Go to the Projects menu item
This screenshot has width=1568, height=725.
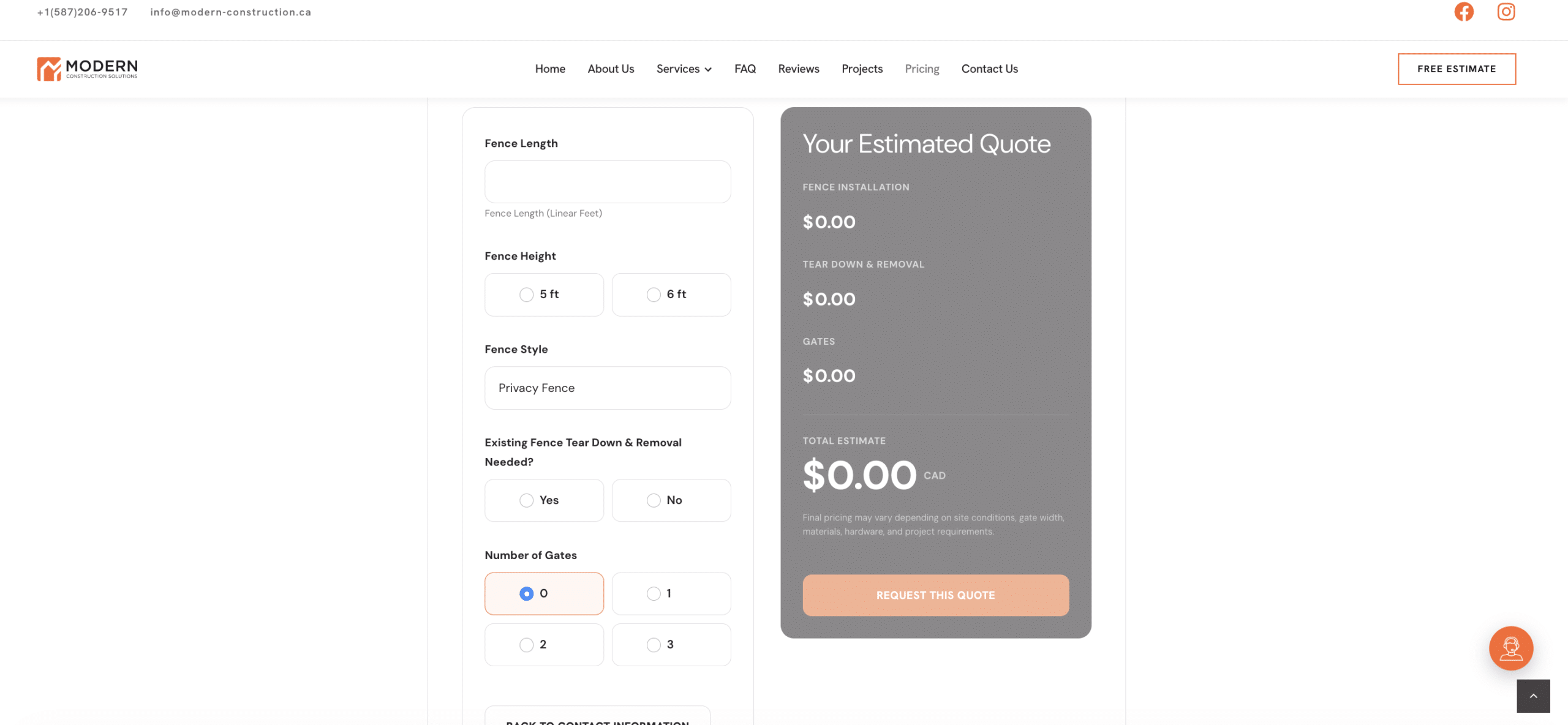click(x=862, y=69)
